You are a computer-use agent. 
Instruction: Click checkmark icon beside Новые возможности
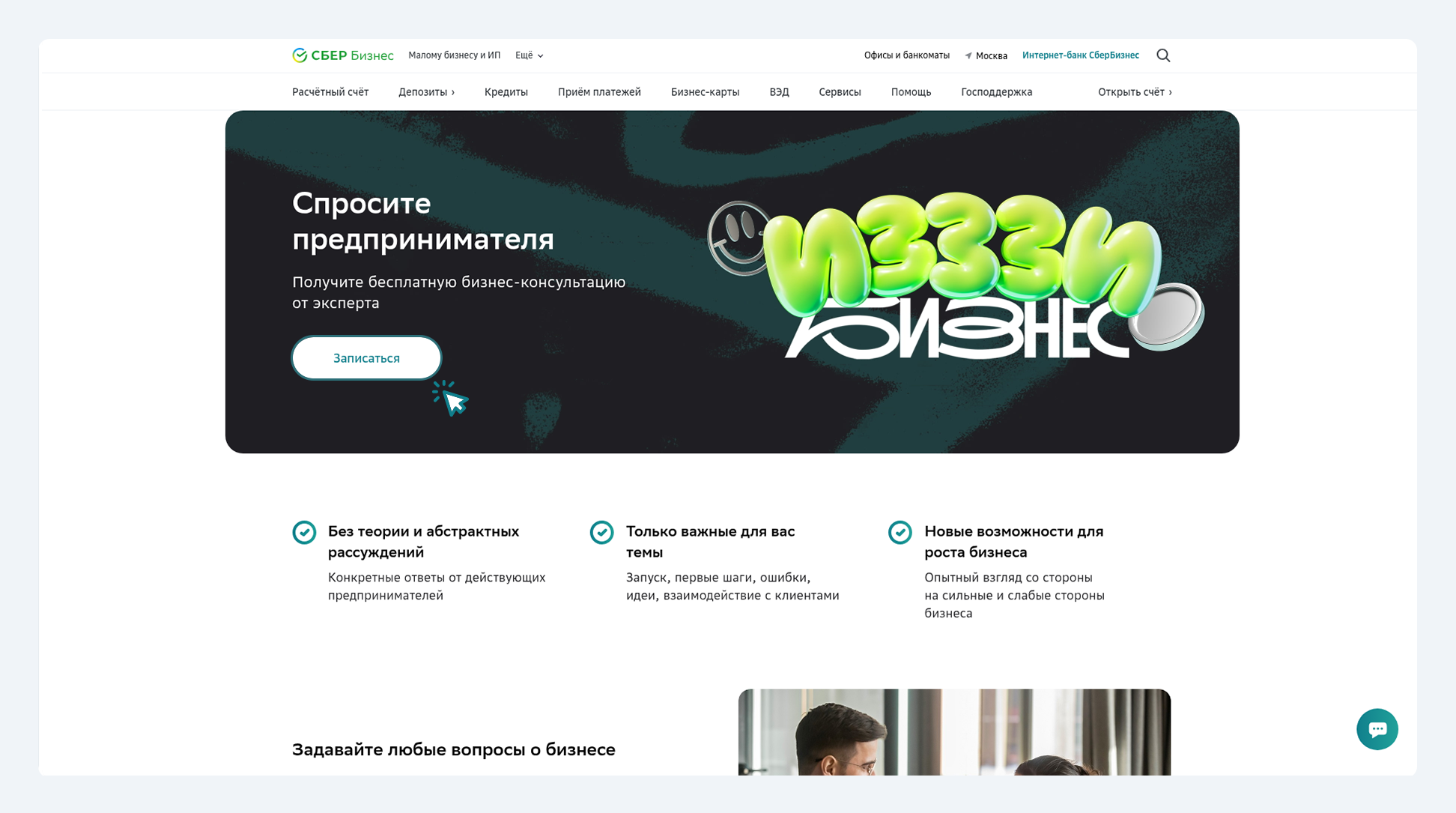click(900, 533)
